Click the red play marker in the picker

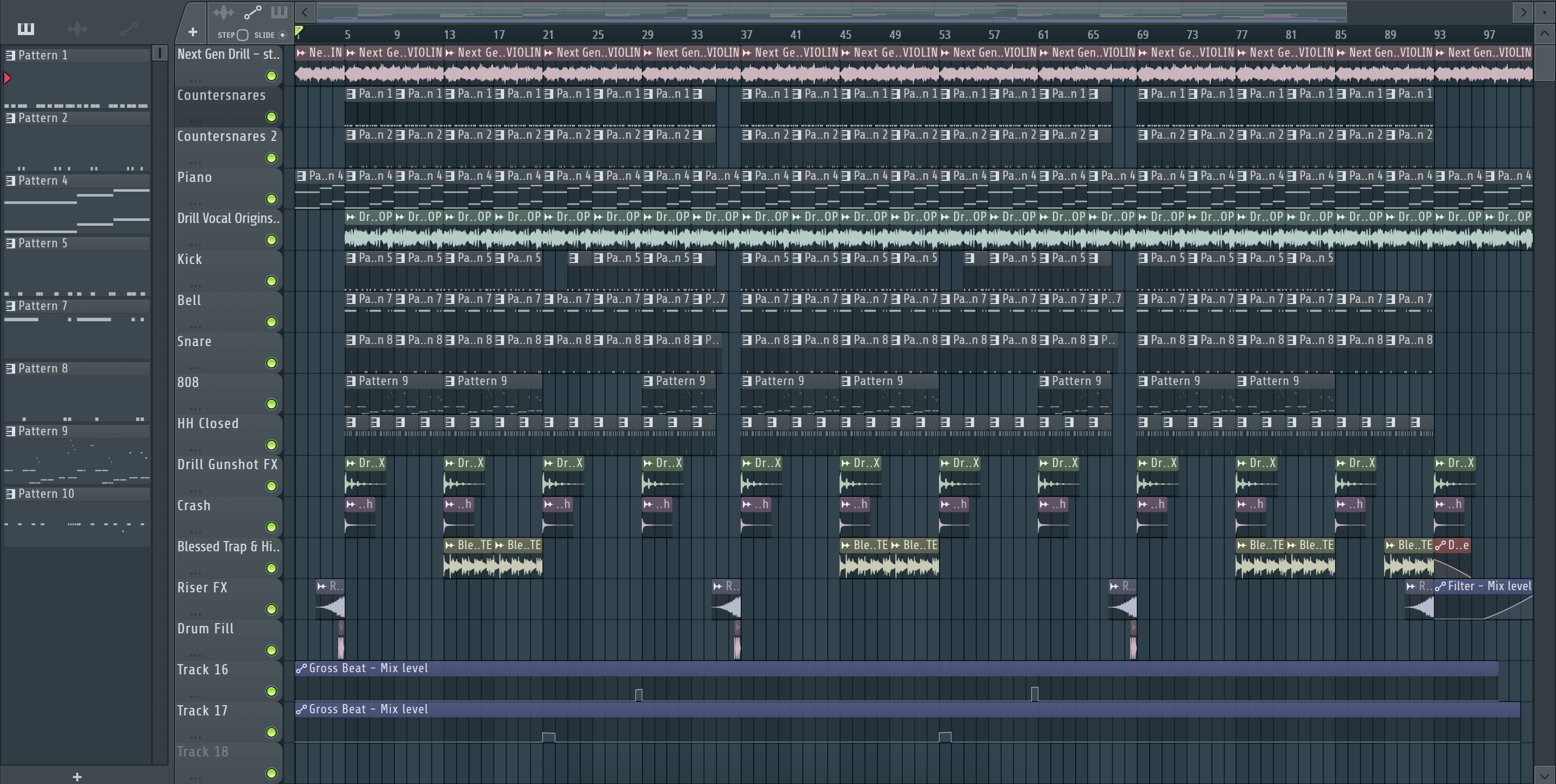click(x=7, y=78)
